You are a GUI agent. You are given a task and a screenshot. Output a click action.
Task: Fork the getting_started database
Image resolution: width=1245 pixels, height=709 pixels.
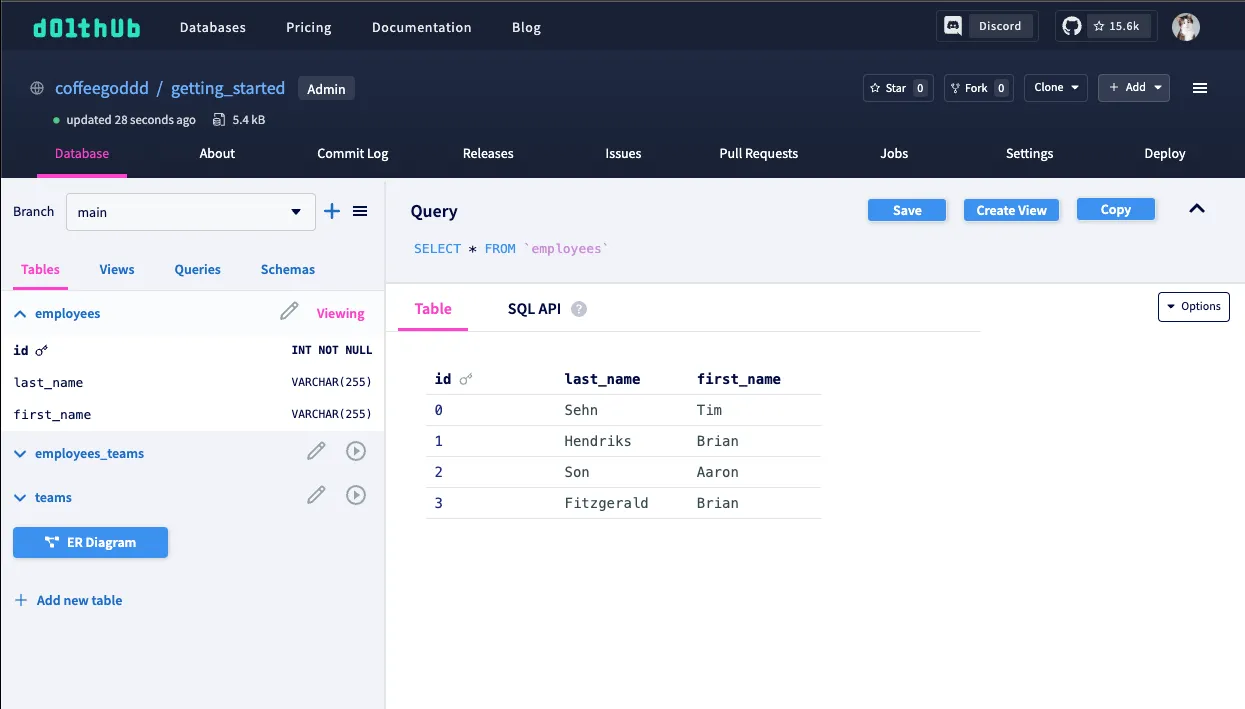click(x=977, y=88)
